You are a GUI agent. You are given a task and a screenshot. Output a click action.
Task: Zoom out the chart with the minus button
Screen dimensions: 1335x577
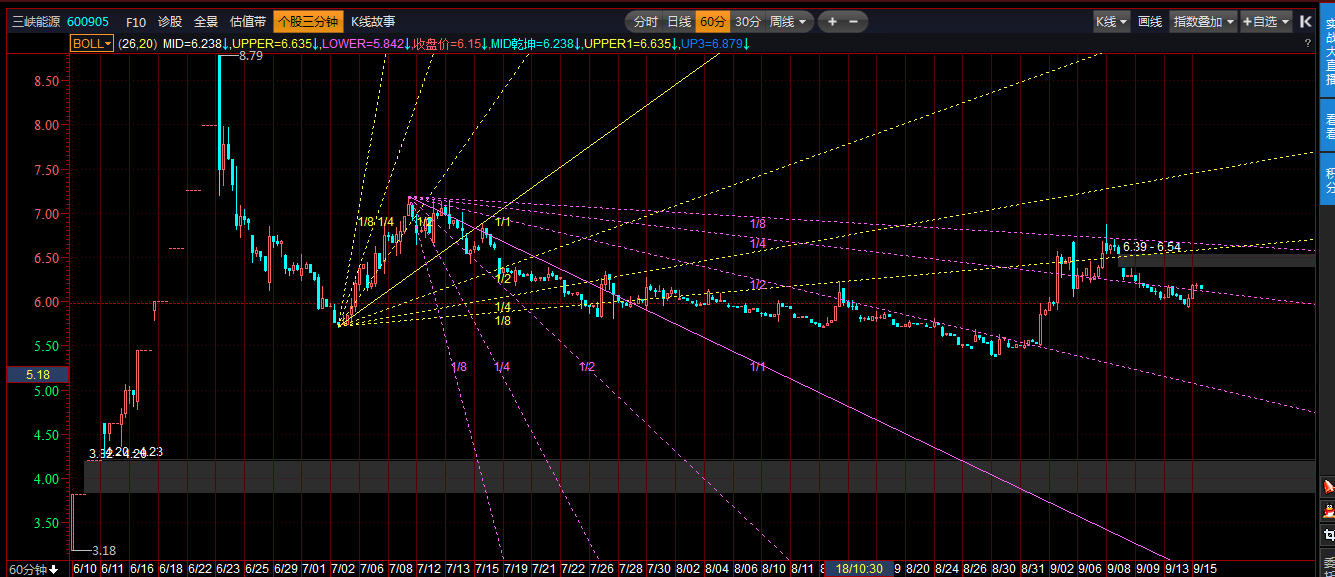pyautogui.click(x=853, y=22)
